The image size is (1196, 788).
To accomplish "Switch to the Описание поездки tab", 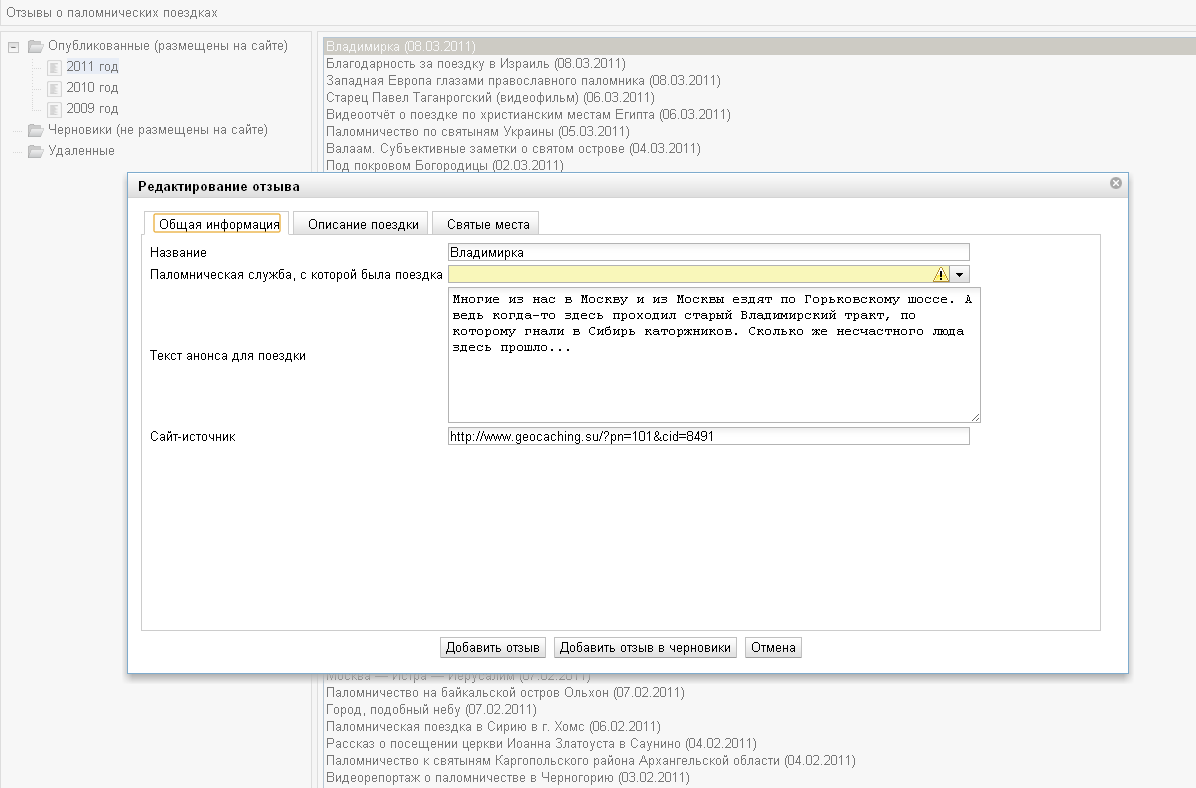I will [363, 224].
